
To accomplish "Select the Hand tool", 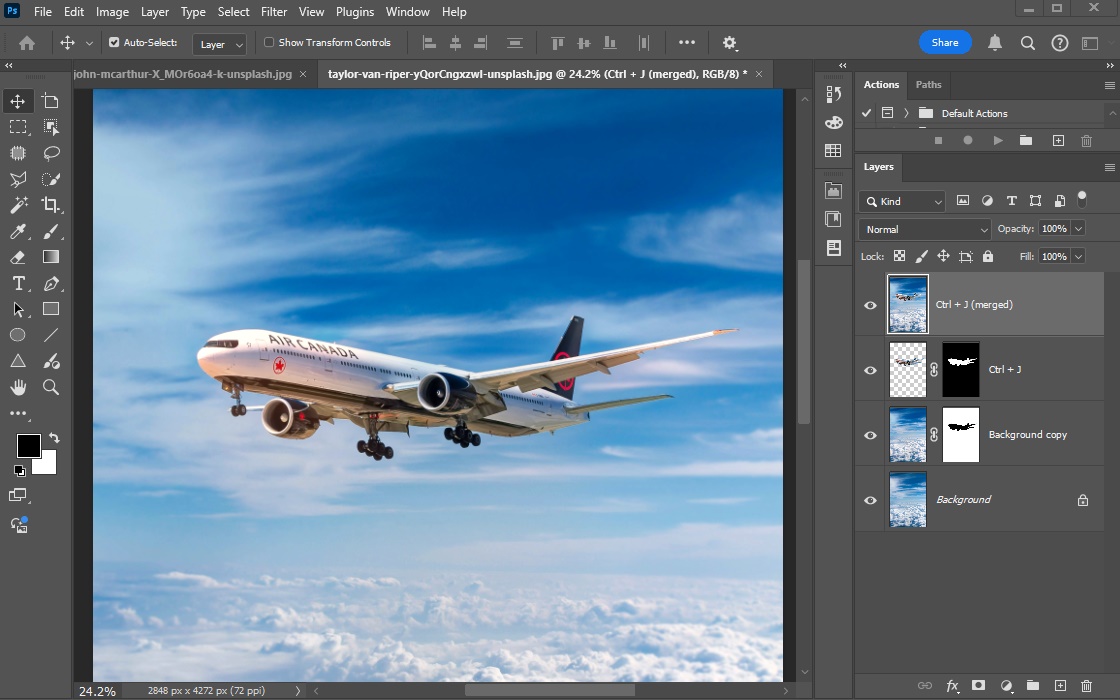I will pyautogui.click(x=18, y=387).
